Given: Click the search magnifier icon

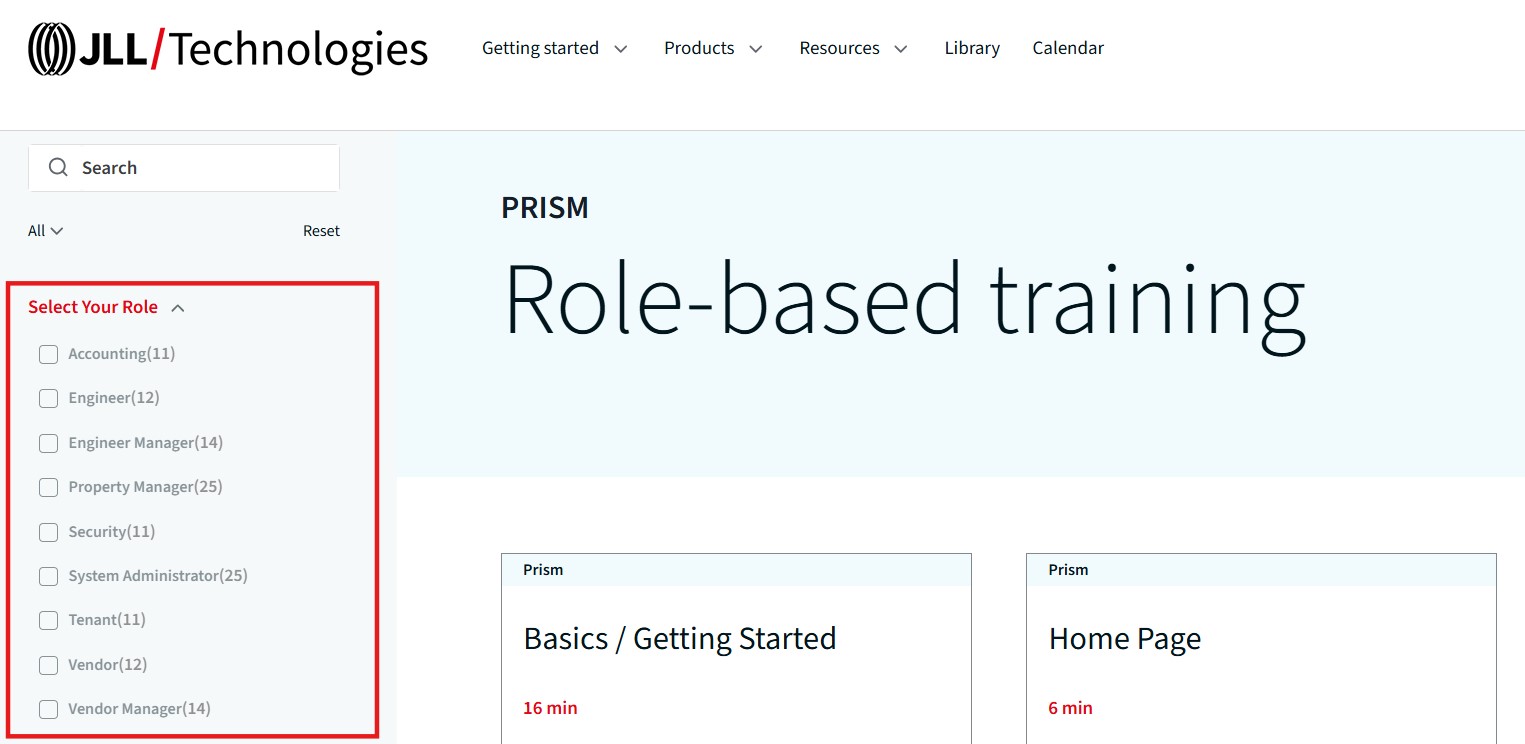Looking at the screenshot, I should coord(58,167).
